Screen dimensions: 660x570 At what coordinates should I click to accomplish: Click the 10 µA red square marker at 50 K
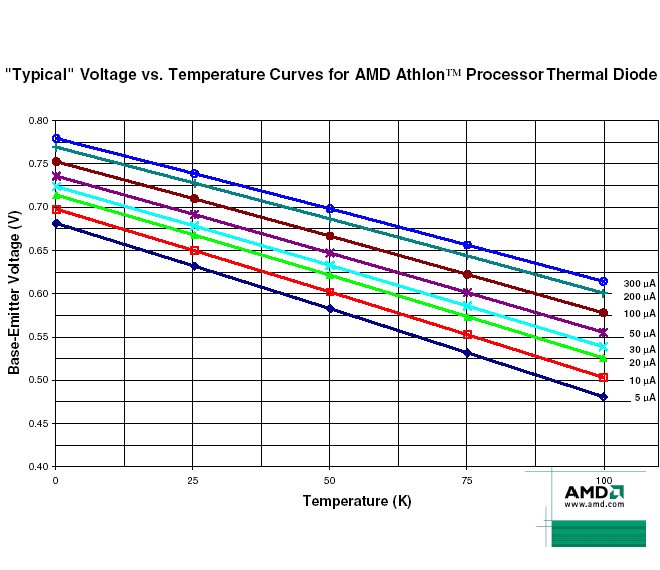(330, 292)
